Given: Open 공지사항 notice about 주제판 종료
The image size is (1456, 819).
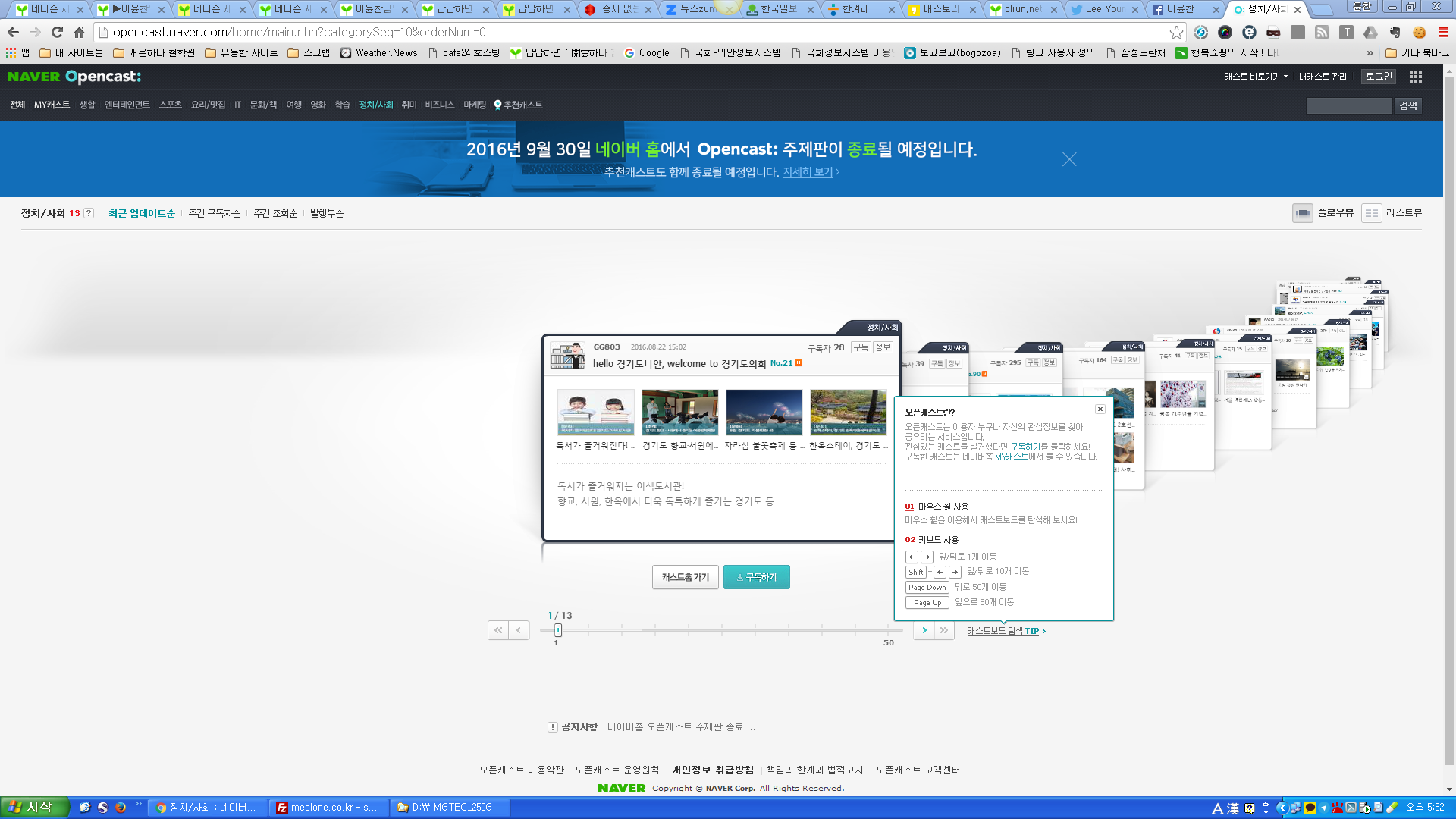Looking at the screenshot, I should click(680, 726).
